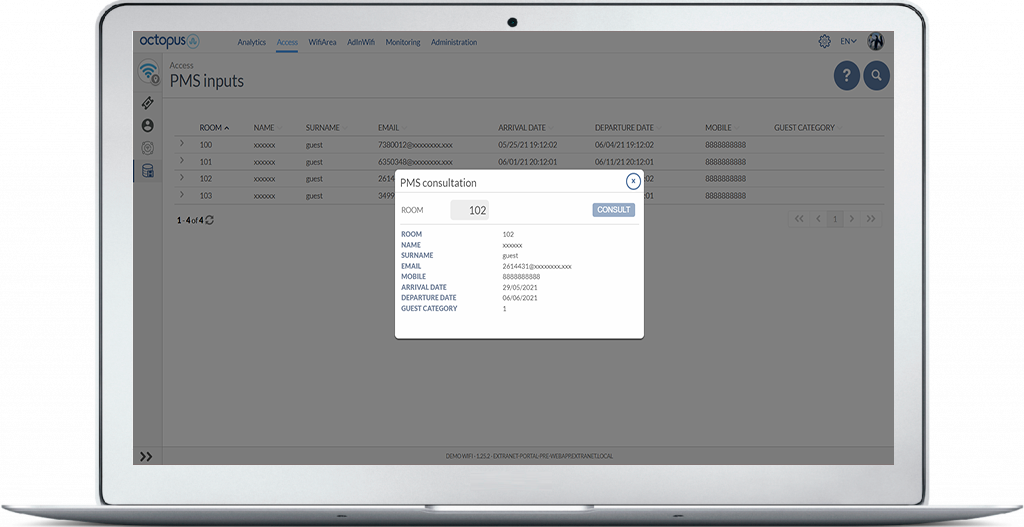This screenshot has height=527, width=1024.
Task: Switch to the Analytics menu
Action: pyautogui.click(x=251, y=43)
